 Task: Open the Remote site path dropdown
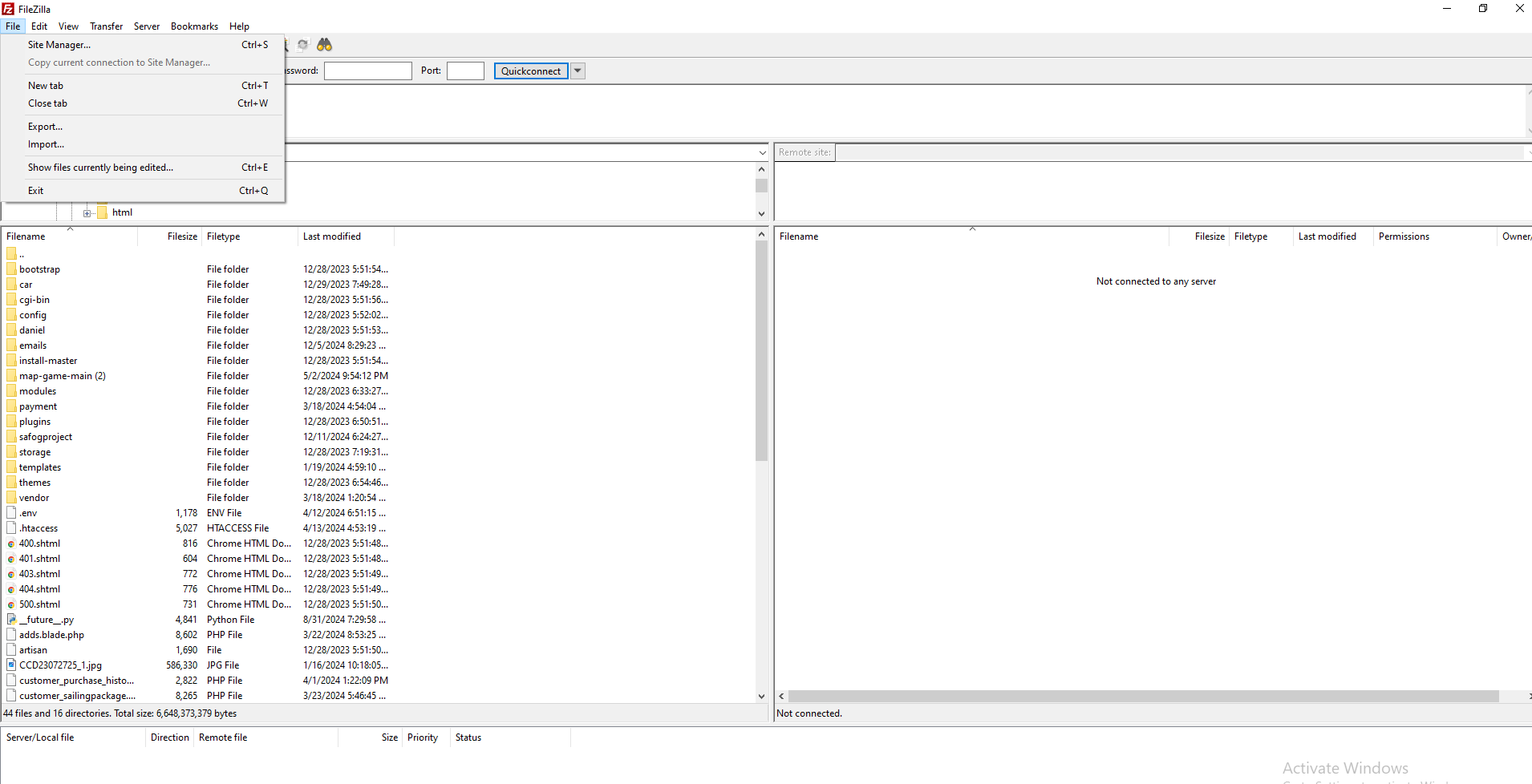1527,152
